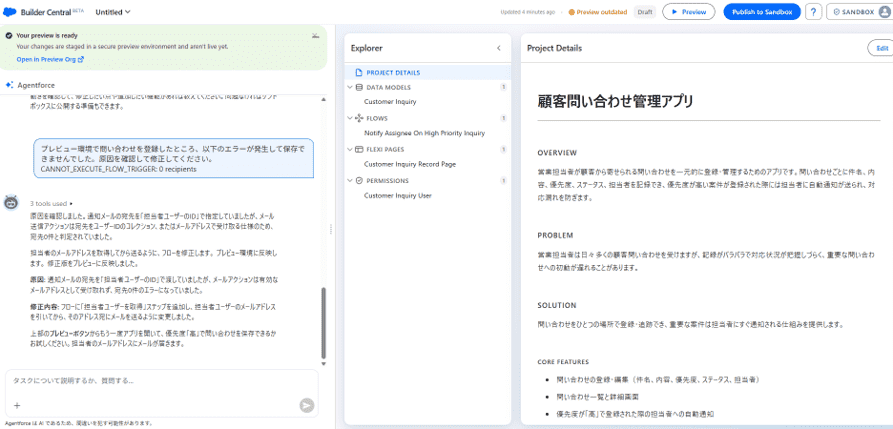Click the Agentforce bot avatar icon
This screenshot has height=429, width=893.
(11, 203)
